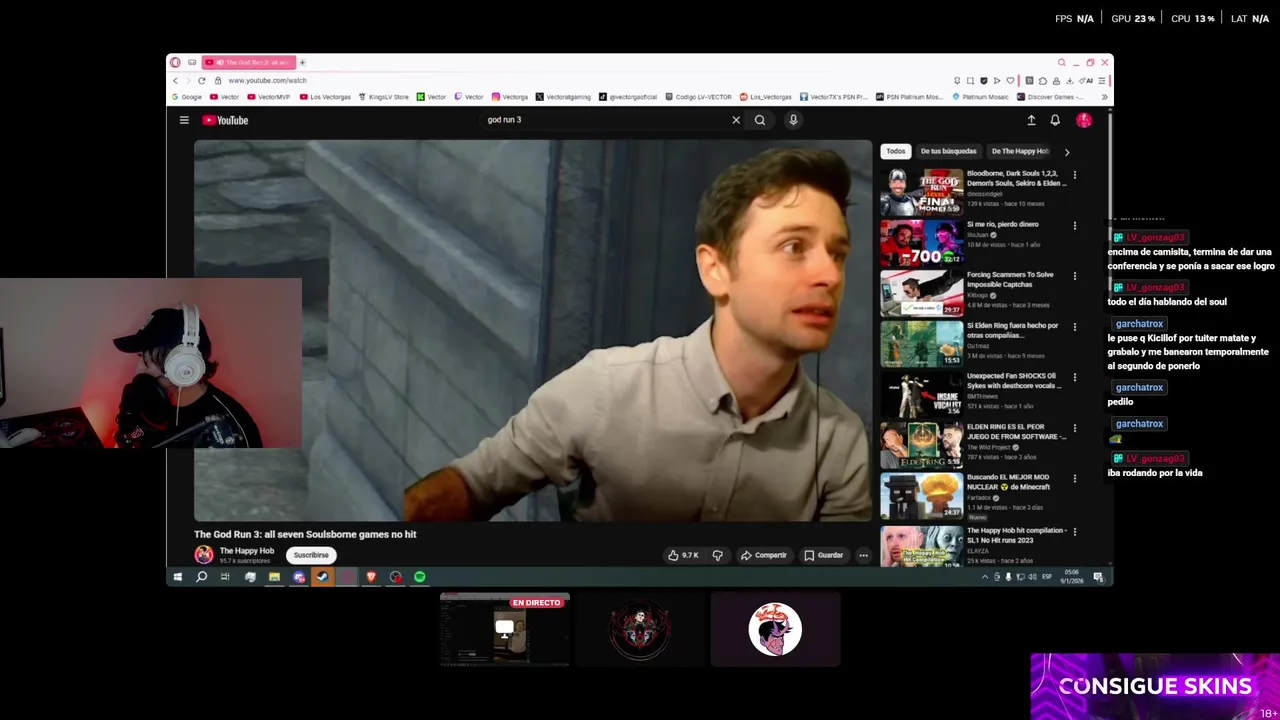Open options for Forcing Scammers video
Image resolution: width=1280 pixels, height=720 pixels.
(1075, 276)
